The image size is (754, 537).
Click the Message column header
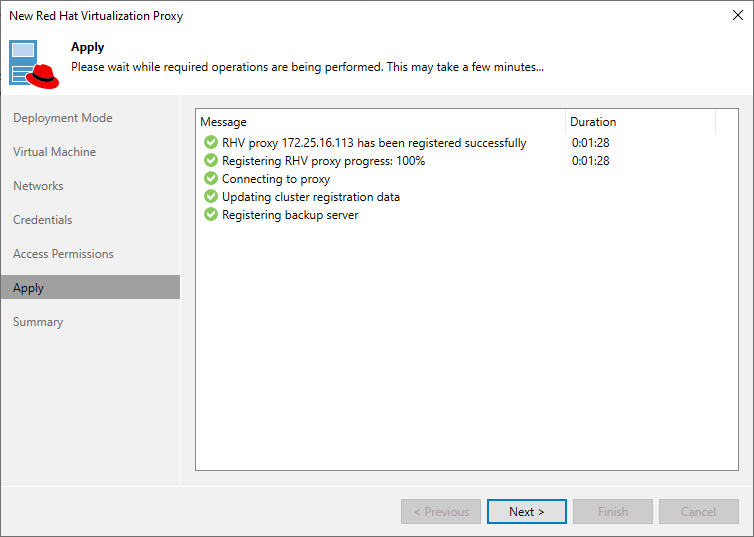point(380,122)
